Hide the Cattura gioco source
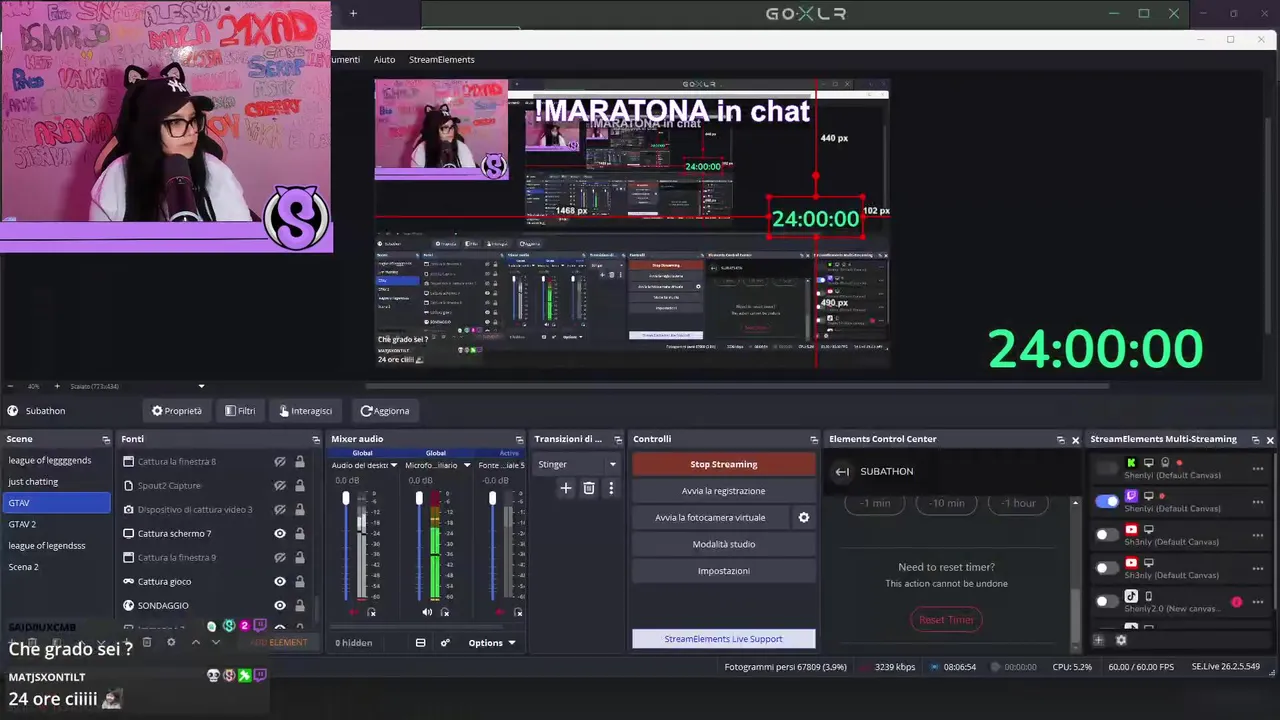The height and width of the screenshot is (720, 1280). click(280, 581)
